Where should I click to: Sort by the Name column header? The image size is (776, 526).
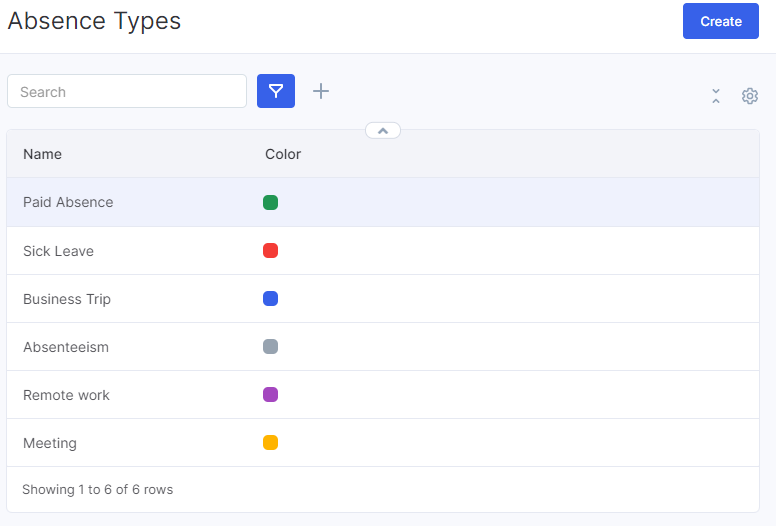pyautogui.click(x=43, y=154)
